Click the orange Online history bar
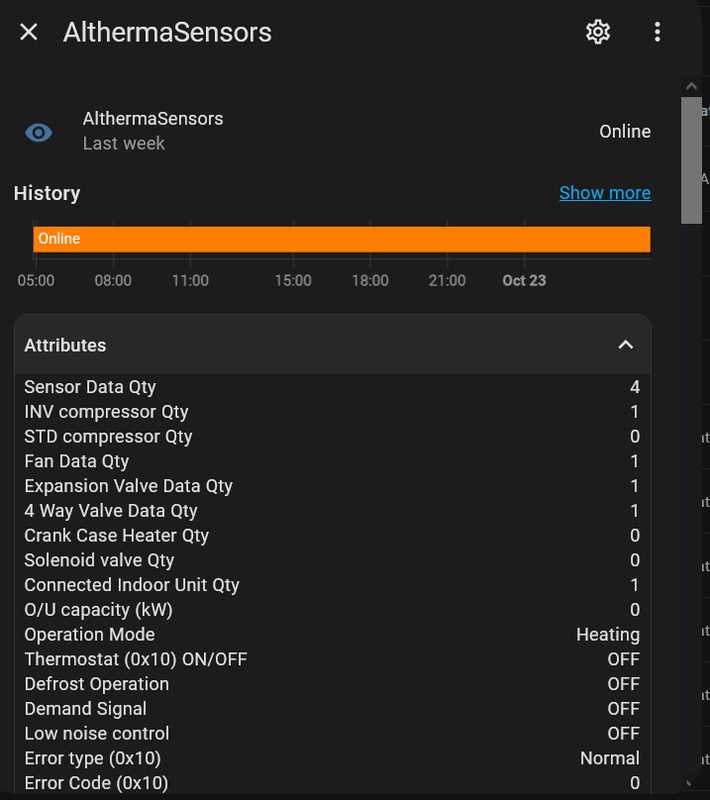 coord(341,239)
